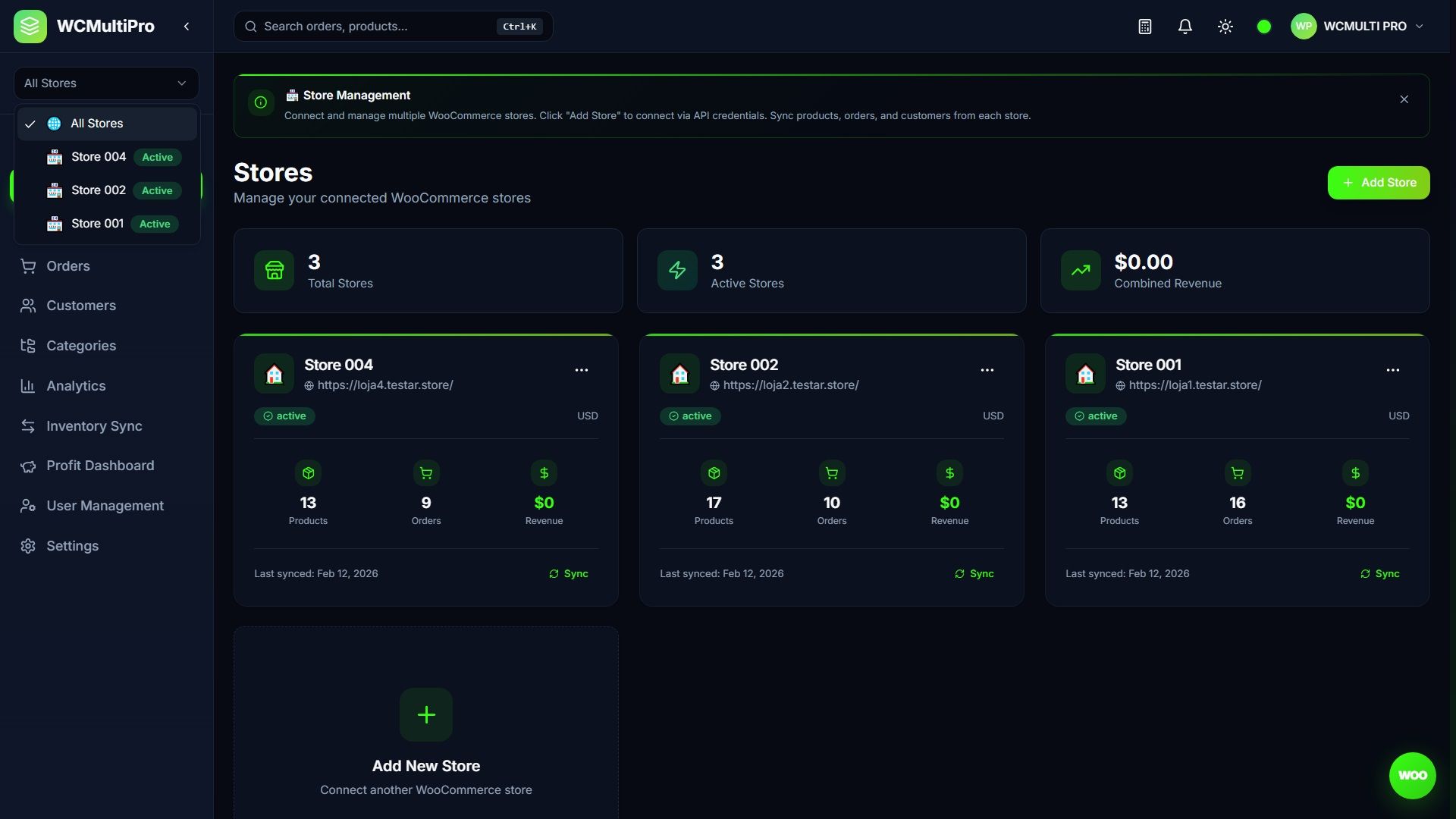Close the All Stores selector dropdown
This screenshot has width=1456, height=819.
pyautogui.click(x=106, y=83)
